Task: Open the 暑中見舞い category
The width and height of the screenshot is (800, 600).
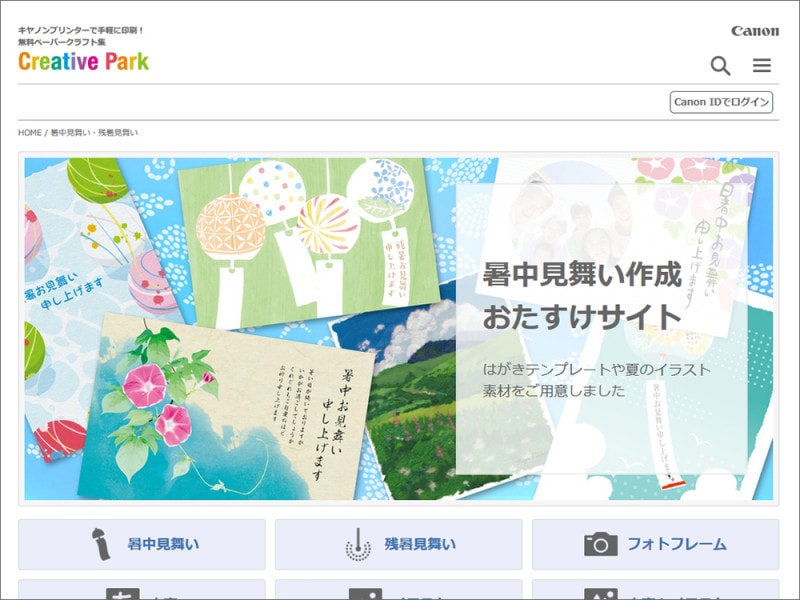Action: pyautogui.click(x=140, y=544)
